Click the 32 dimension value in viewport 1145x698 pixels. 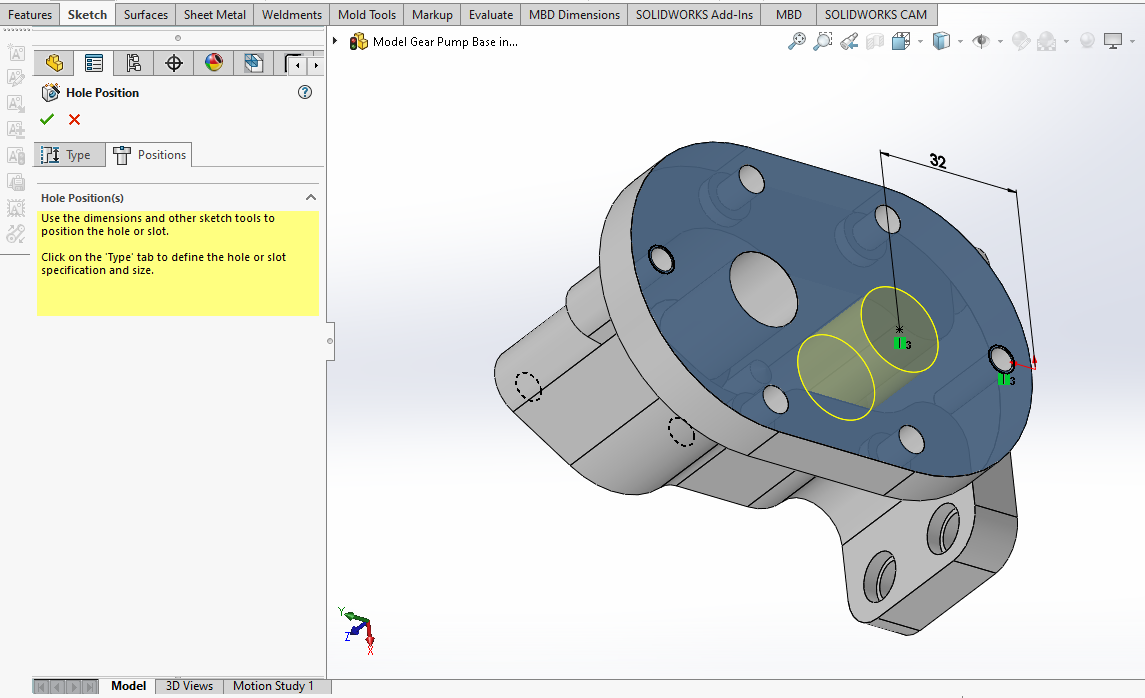coord(937,162)
